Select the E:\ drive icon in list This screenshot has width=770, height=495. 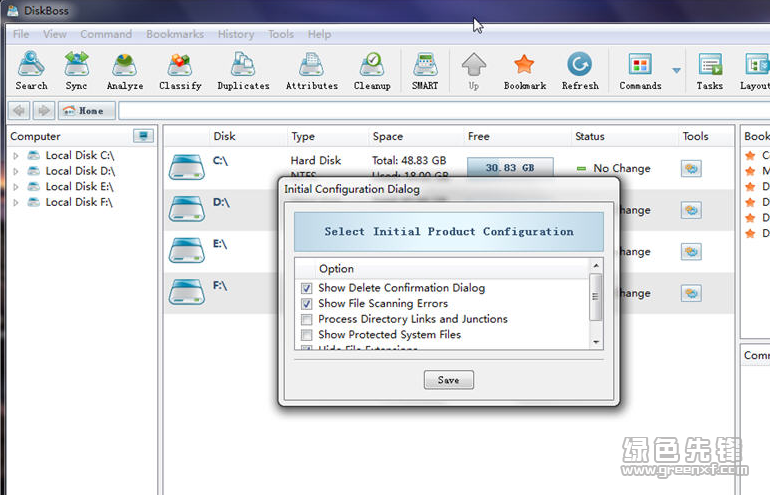click(187, 250)
